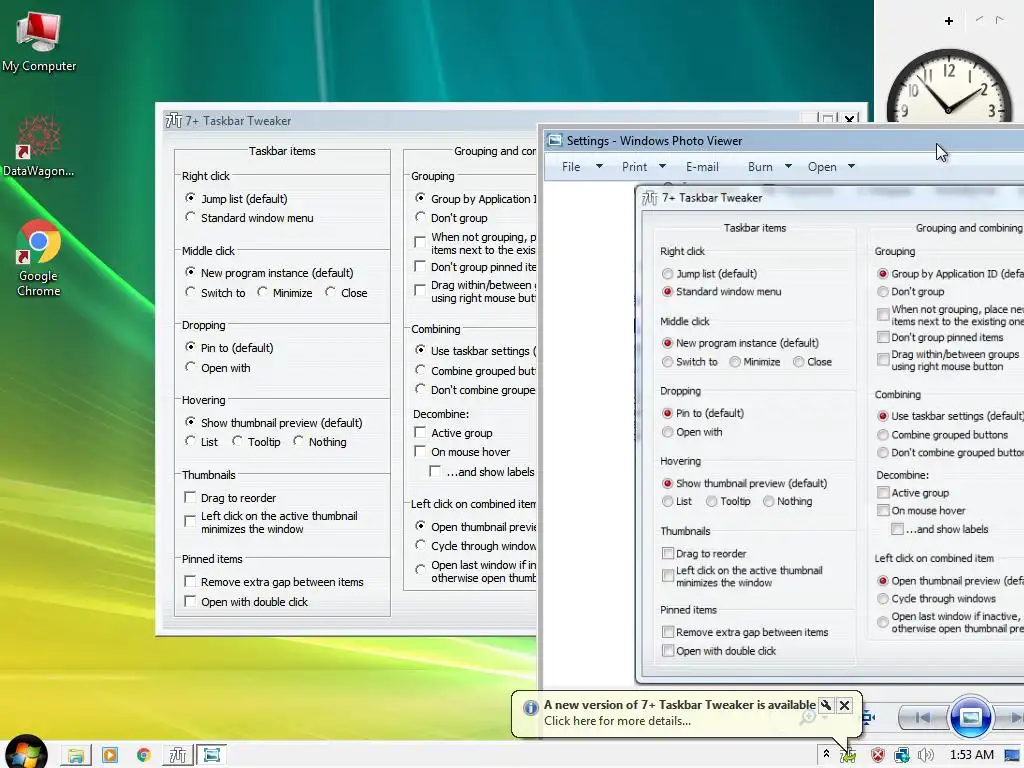Screen dimensions: 1024x768
Task: Select Jump list (default) in background Tweaker window
Action: click(236, 199)
